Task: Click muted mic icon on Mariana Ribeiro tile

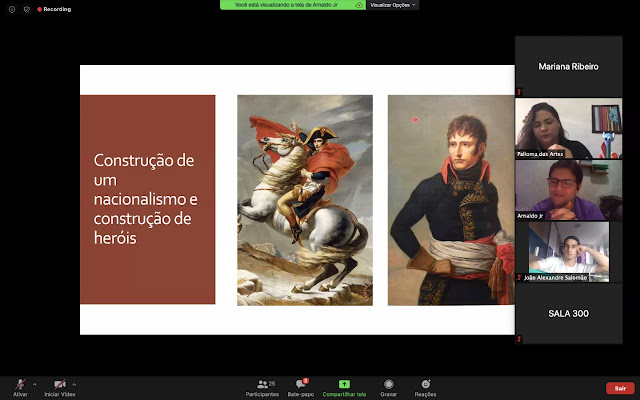Action: click(x=519, y=92)
